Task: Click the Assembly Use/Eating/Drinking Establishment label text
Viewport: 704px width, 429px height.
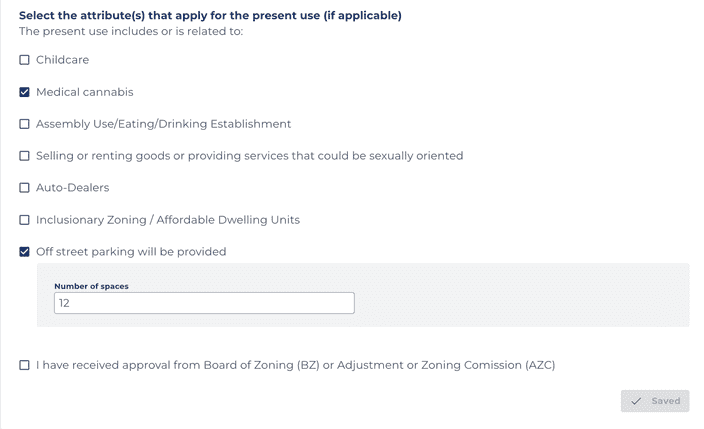Action: pos(163,124)
